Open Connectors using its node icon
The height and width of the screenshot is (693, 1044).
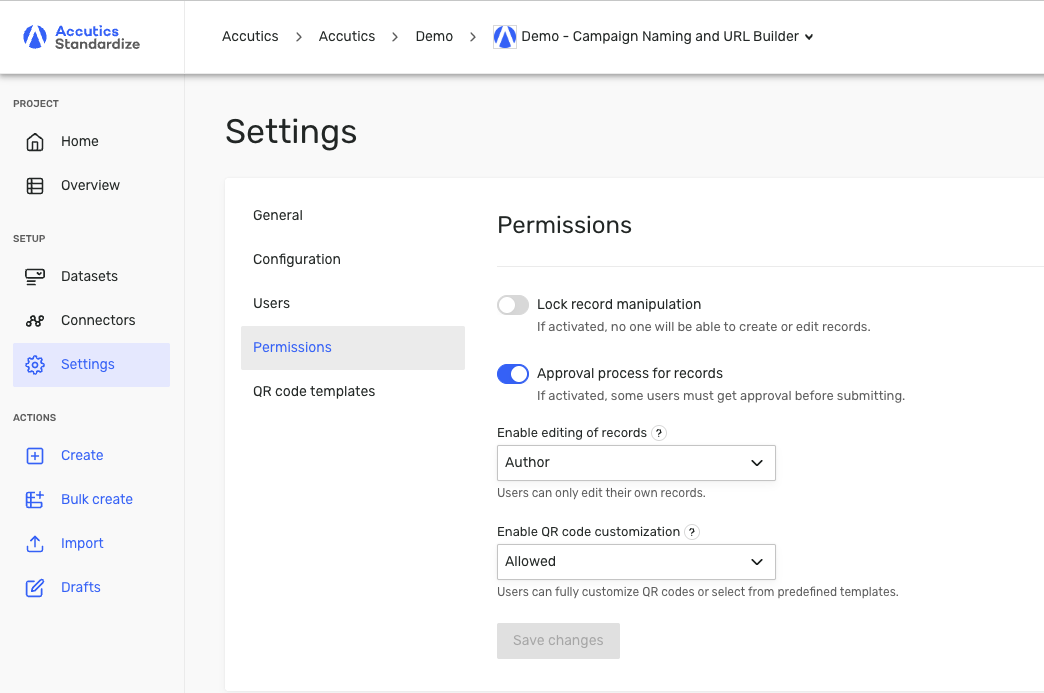[x=35, y=321]
